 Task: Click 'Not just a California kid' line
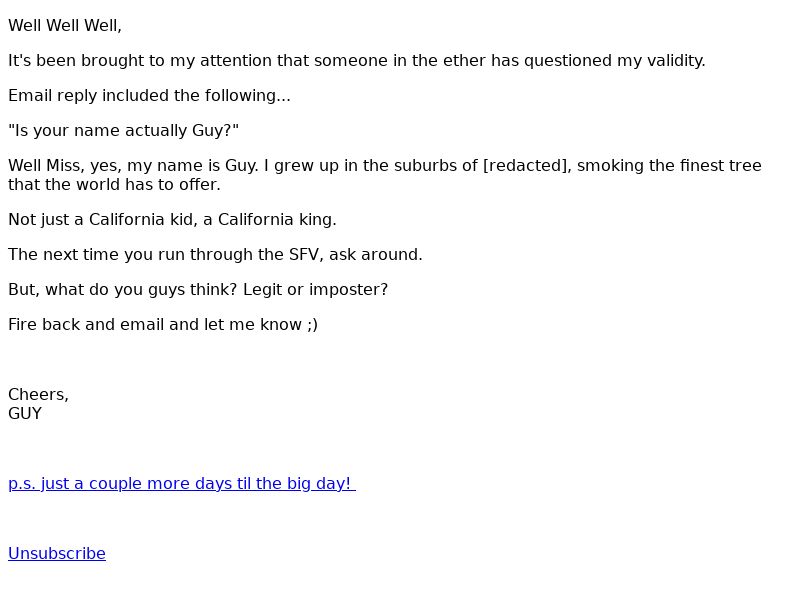pyautogui.click(x=172, y=220)
